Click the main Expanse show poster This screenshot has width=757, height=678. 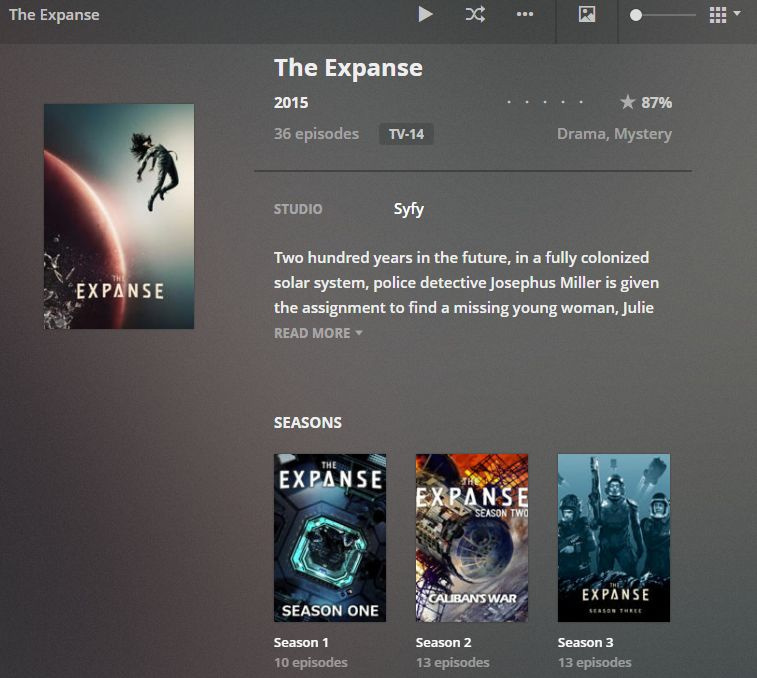click(119, 216)
